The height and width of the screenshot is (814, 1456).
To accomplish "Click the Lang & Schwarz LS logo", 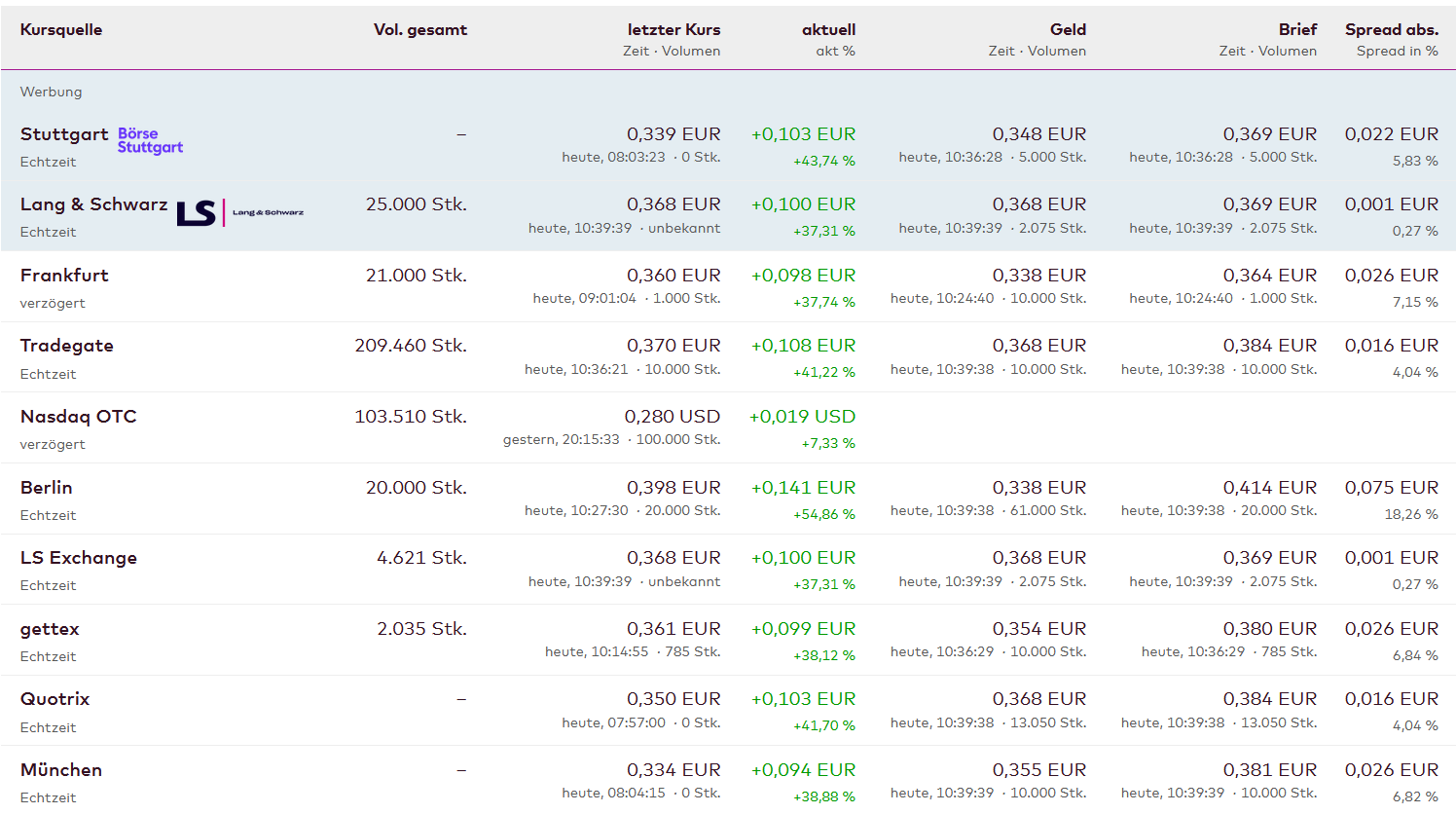I will 240,212.
